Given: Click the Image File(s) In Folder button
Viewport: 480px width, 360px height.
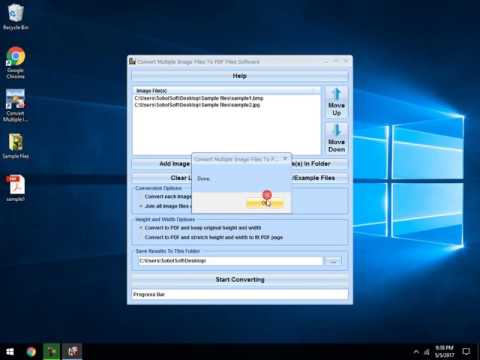Looking at the screenshot, I should pyautogui.click(x=319, y=164).
